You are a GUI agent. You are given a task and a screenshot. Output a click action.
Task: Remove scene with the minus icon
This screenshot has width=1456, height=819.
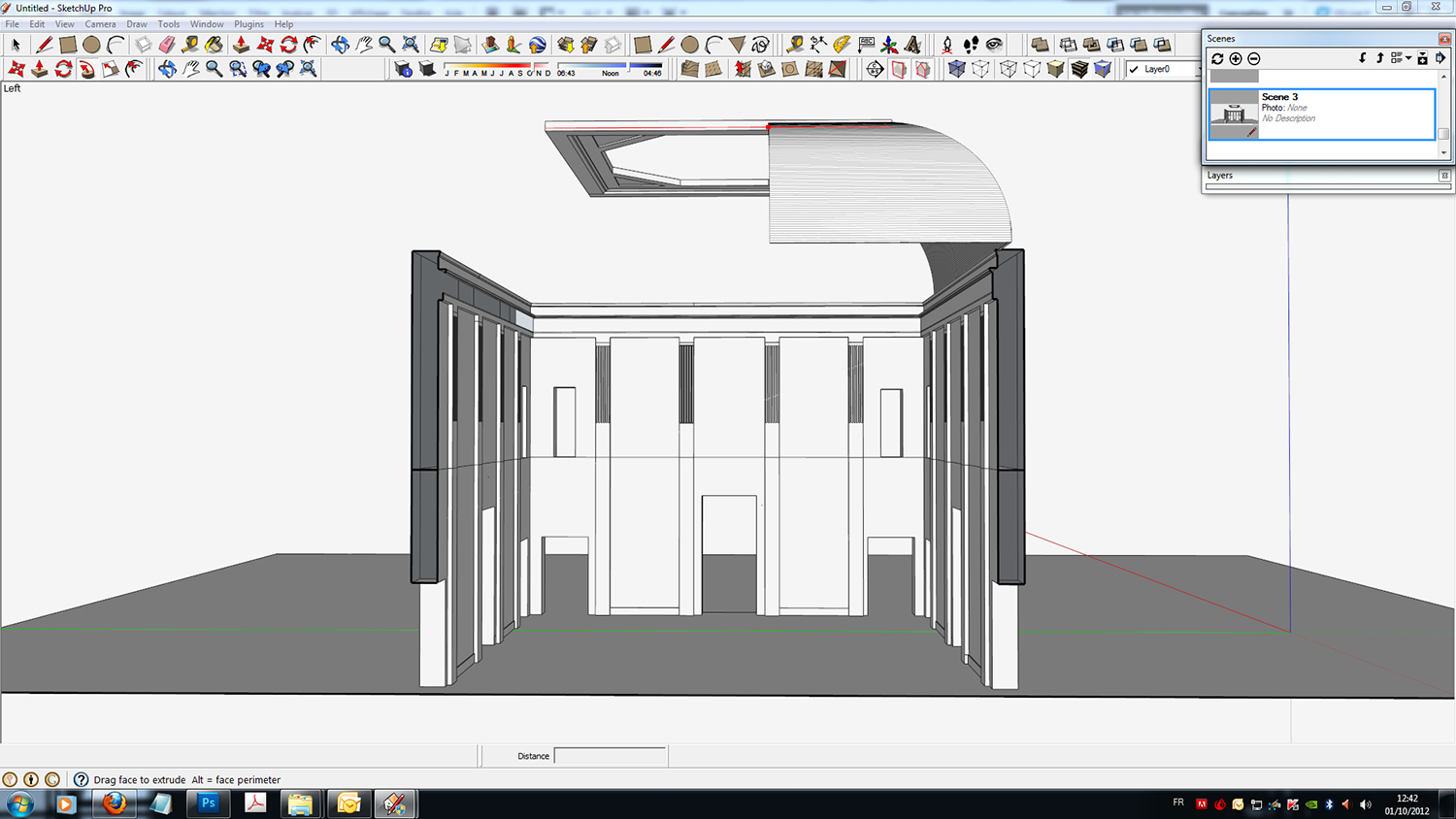[x=1254, y=59]
